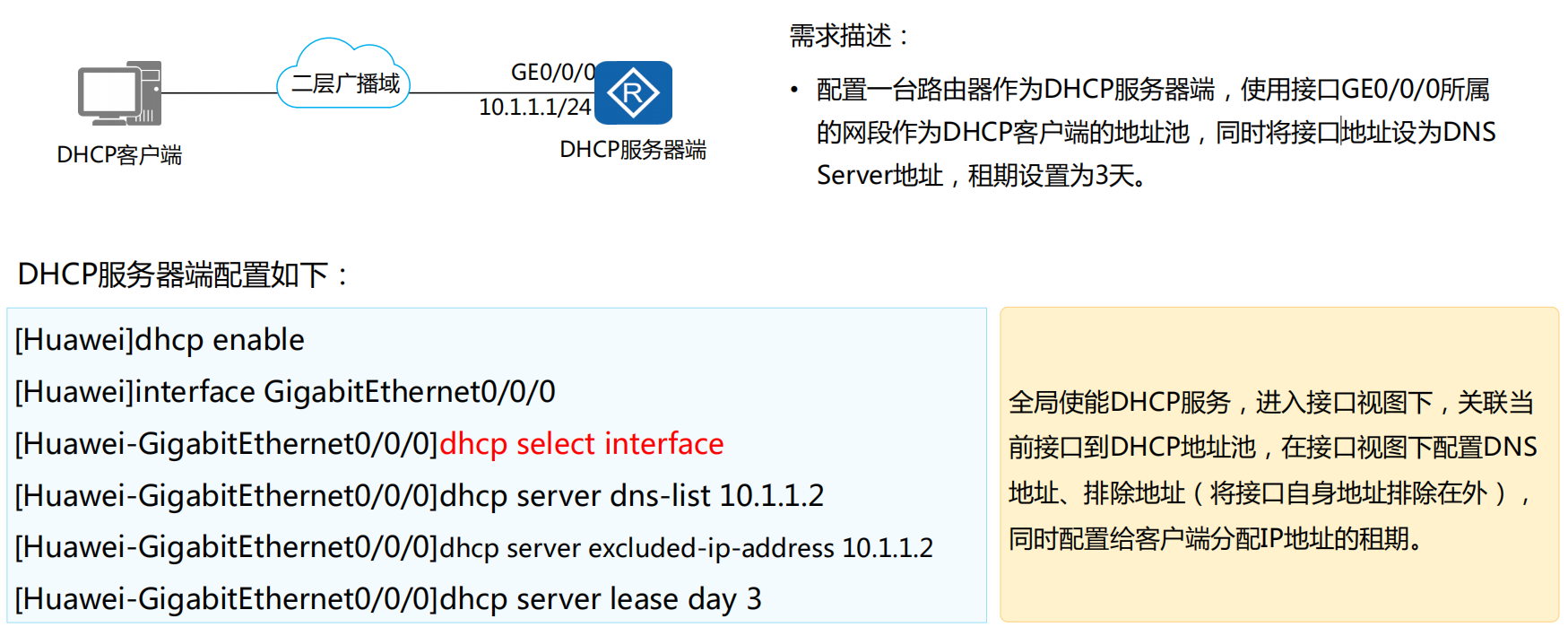Image resolution: width=1568 pixels, height=636 pixels.
Task: Click the 需求描述 heading
Action: [848, 36]
